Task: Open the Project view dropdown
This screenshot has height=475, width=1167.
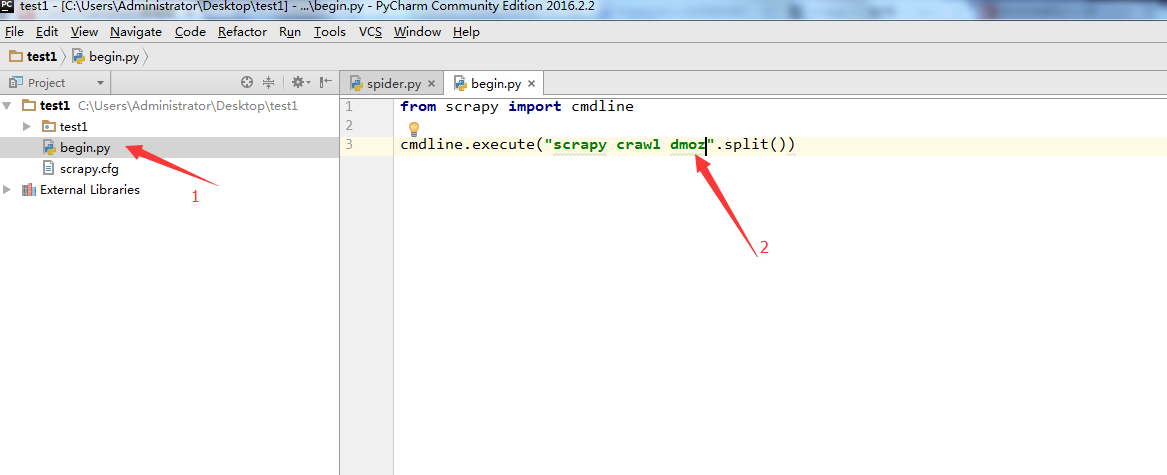Action: click(x=100, y=83)
